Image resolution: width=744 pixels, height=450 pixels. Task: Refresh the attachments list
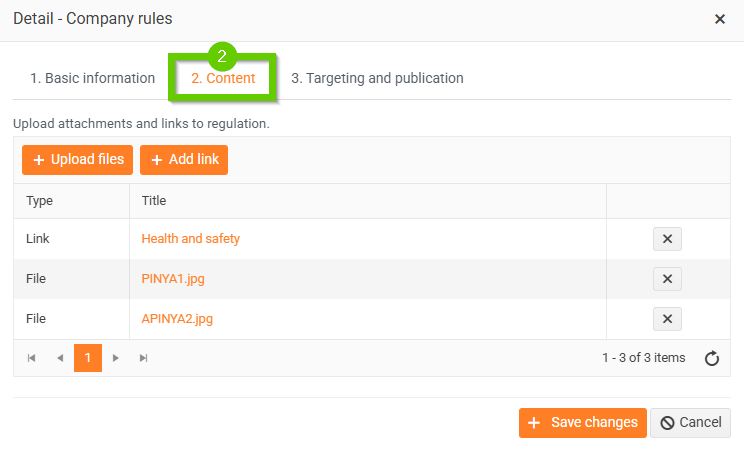click(x=712, y=359)
